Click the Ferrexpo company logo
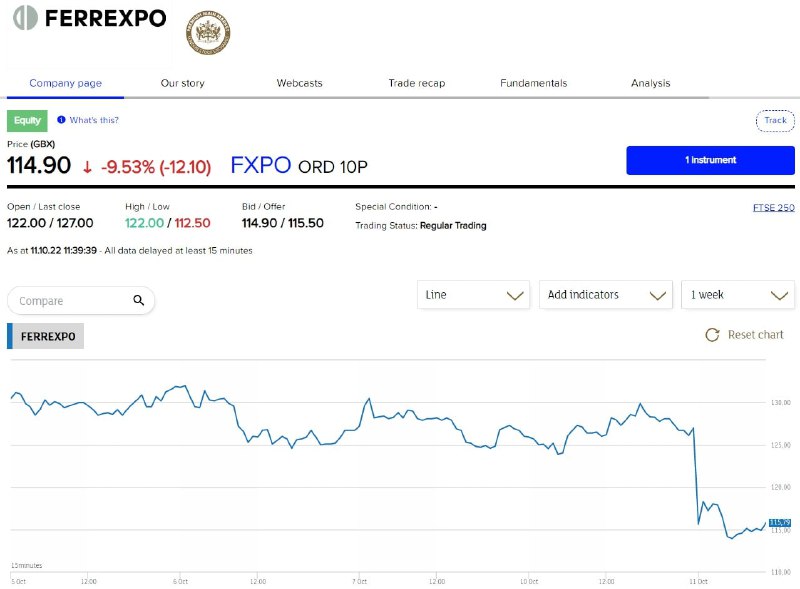This screenshot has width=800, height=589. click(x=90, y=18)
